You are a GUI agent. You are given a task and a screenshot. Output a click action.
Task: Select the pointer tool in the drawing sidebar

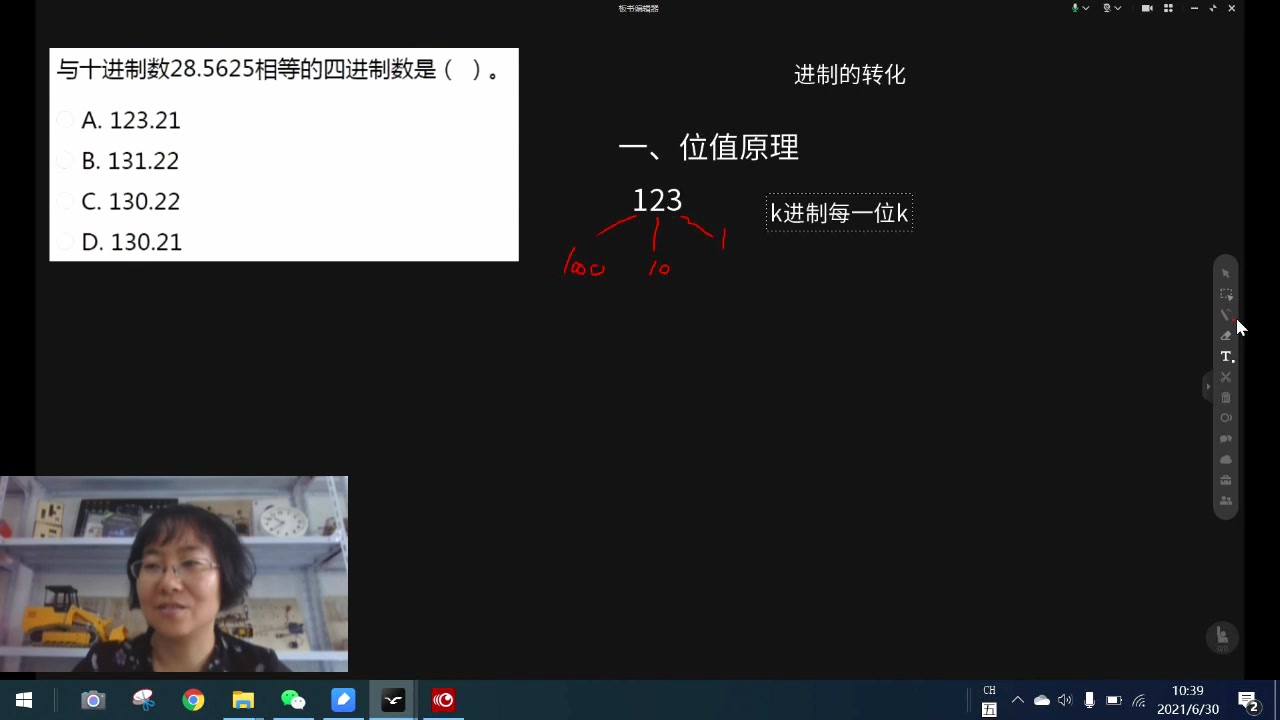1226,272
